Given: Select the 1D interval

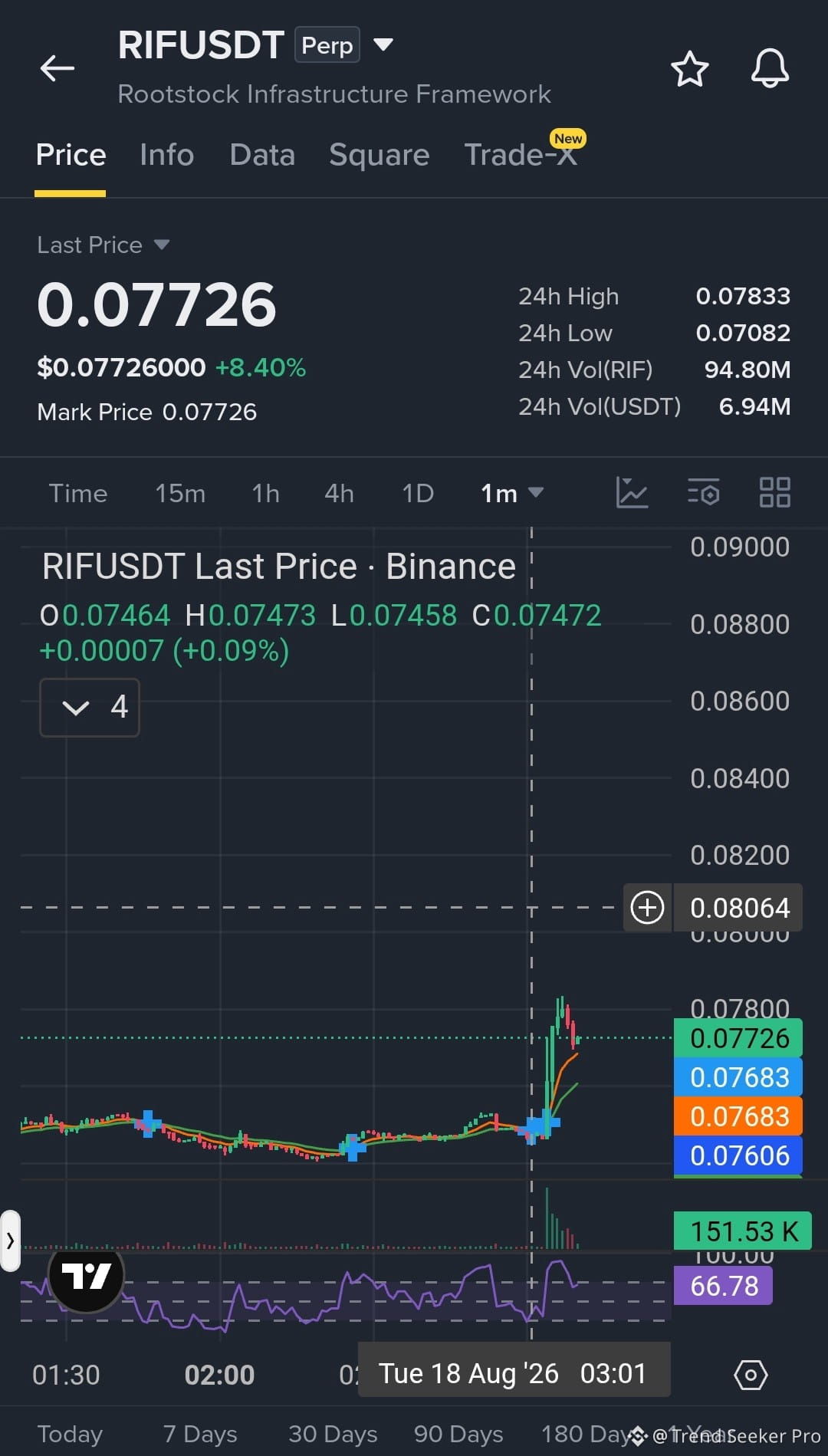Looking at the screenshot, I should coord(418,493).
